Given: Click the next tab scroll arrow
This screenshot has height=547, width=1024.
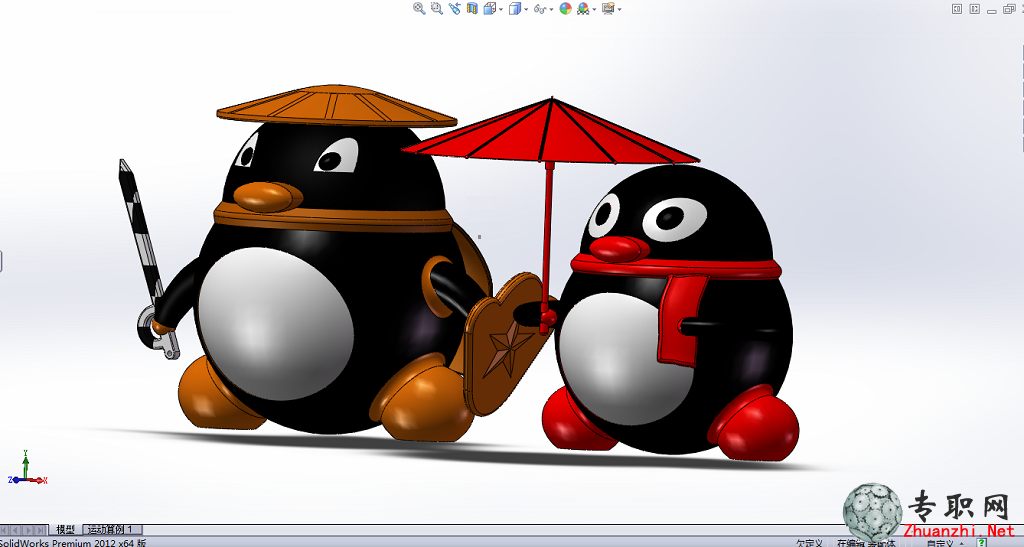Looking at the screenshot, I should click(29, 530).
